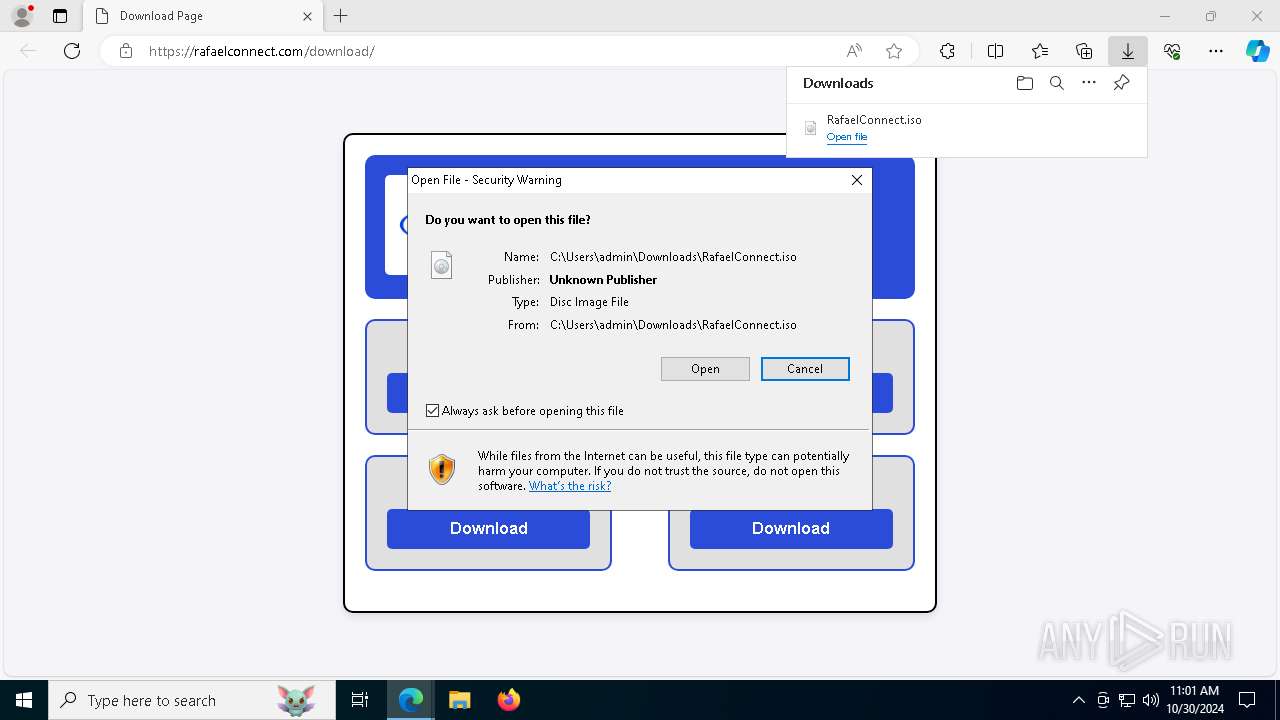
Task: Open File Explorer from taskbar
Action: coord(459,700)
